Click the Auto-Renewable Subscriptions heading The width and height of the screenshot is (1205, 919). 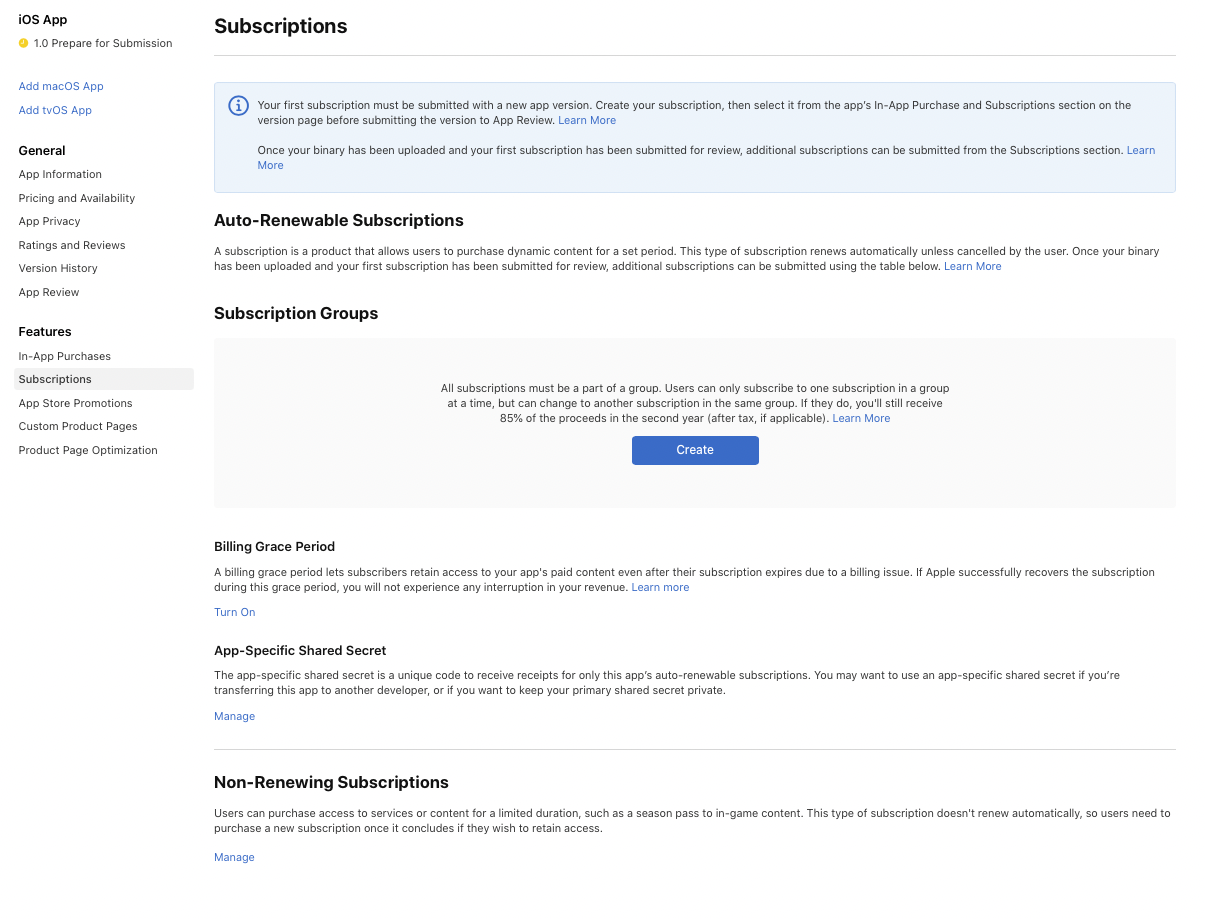coord(339,220)
